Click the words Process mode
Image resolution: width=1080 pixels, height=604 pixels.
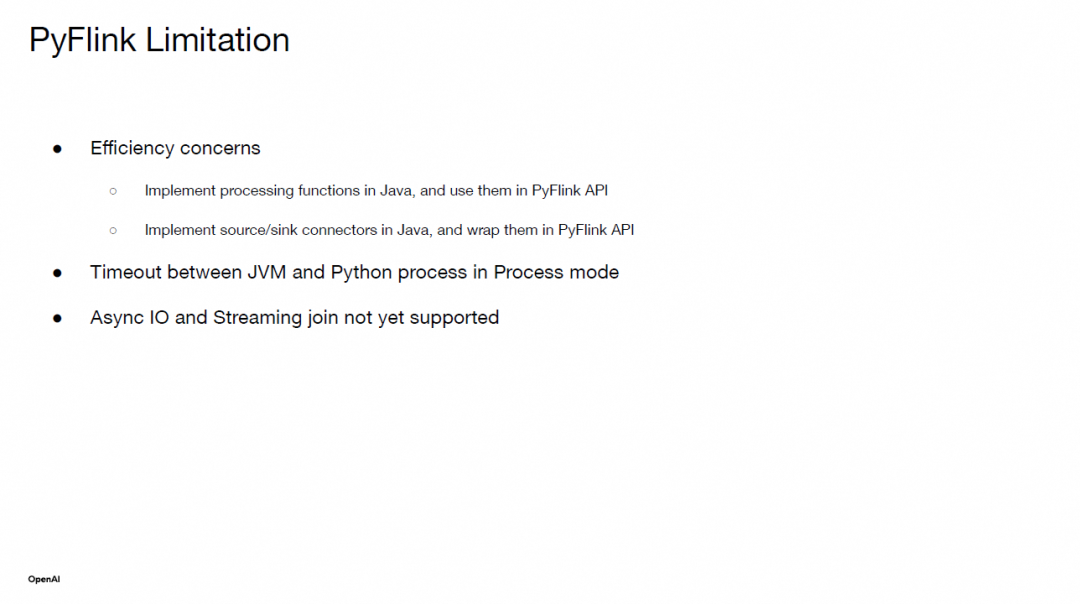556,272
